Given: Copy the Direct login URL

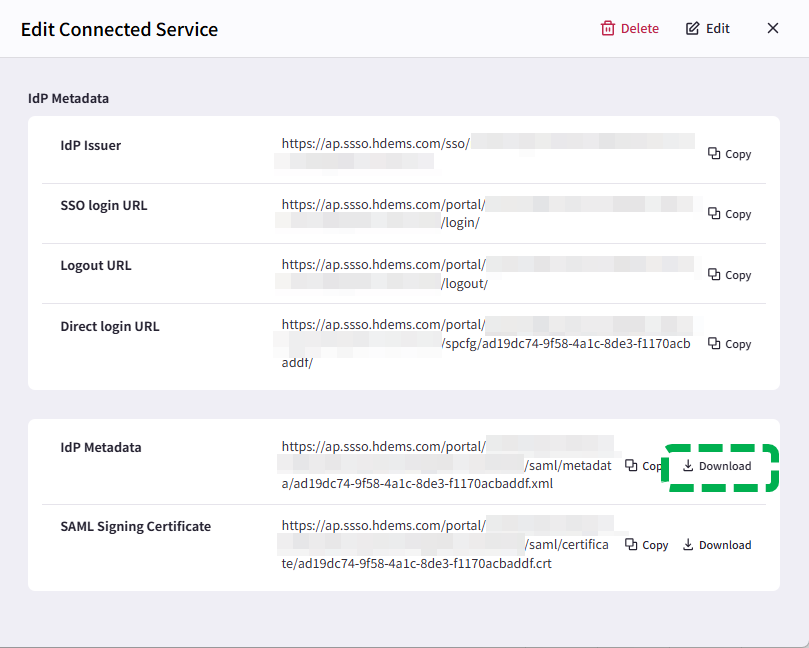Looking at the screenshot, I should coord(729,344).
